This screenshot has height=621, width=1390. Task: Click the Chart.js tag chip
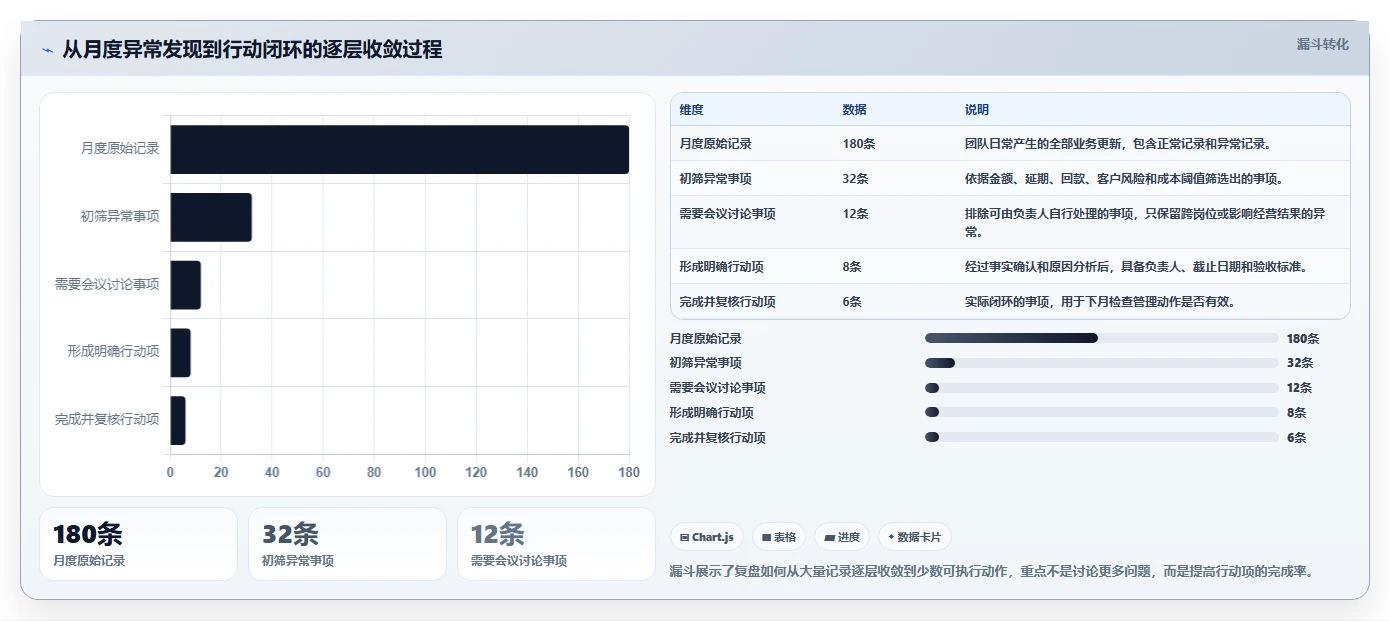pos(707,537)
